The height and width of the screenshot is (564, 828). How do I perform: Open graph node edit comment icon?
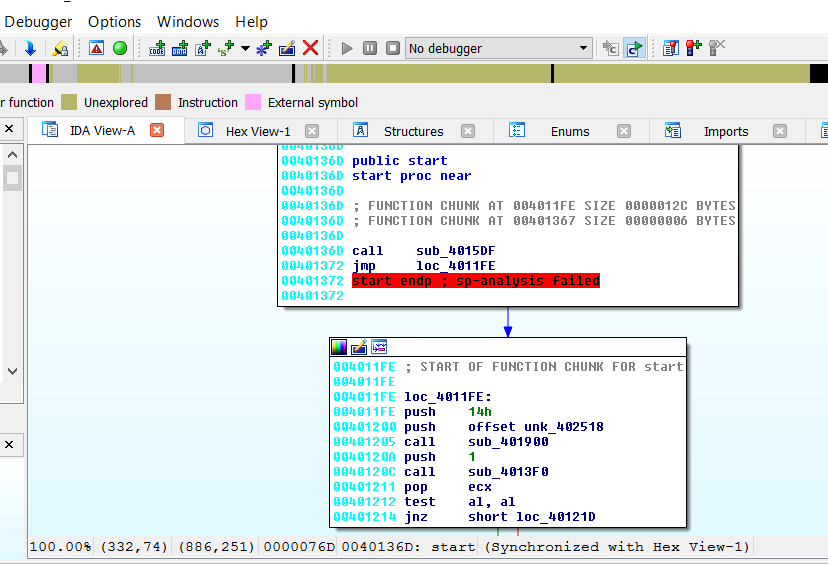(x=359, y=347)
